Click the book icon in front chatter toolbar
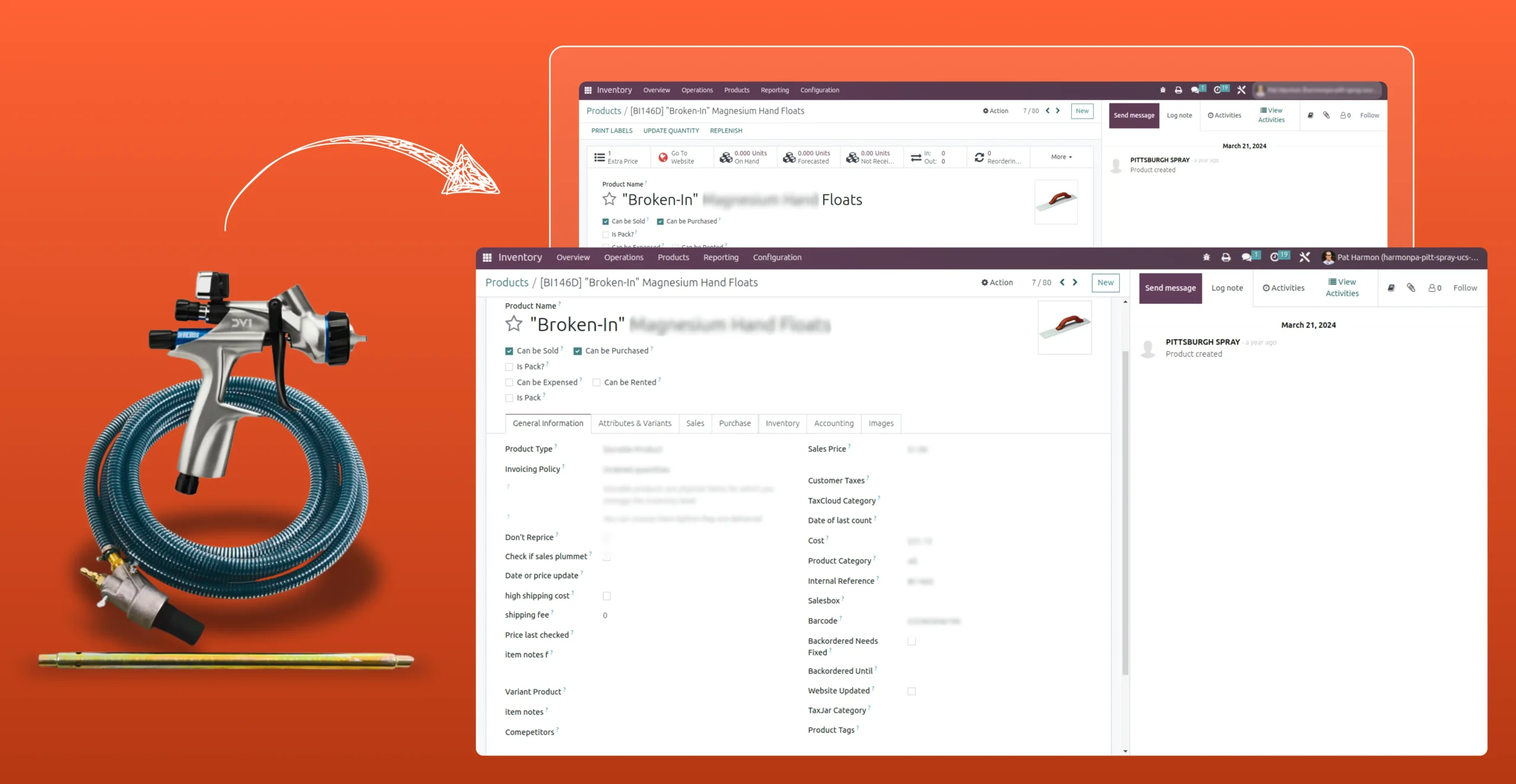Screen dimensions: 1516x784 click(x=1391, y=288)
